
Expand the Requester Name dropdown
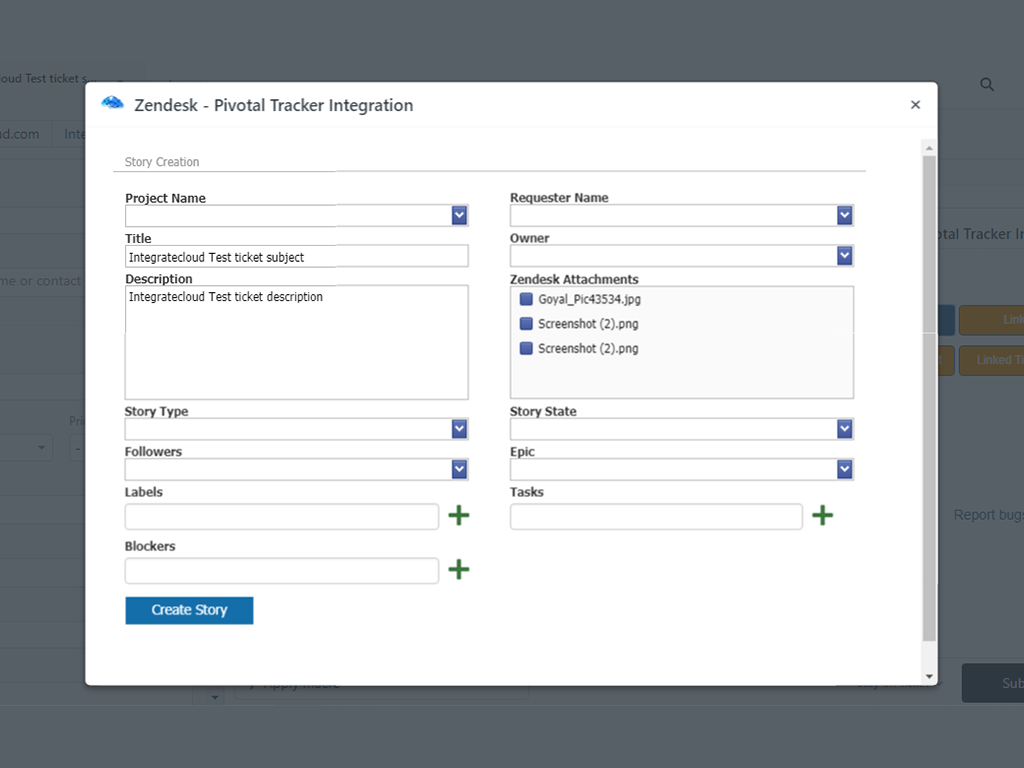(x=844, y=214)
